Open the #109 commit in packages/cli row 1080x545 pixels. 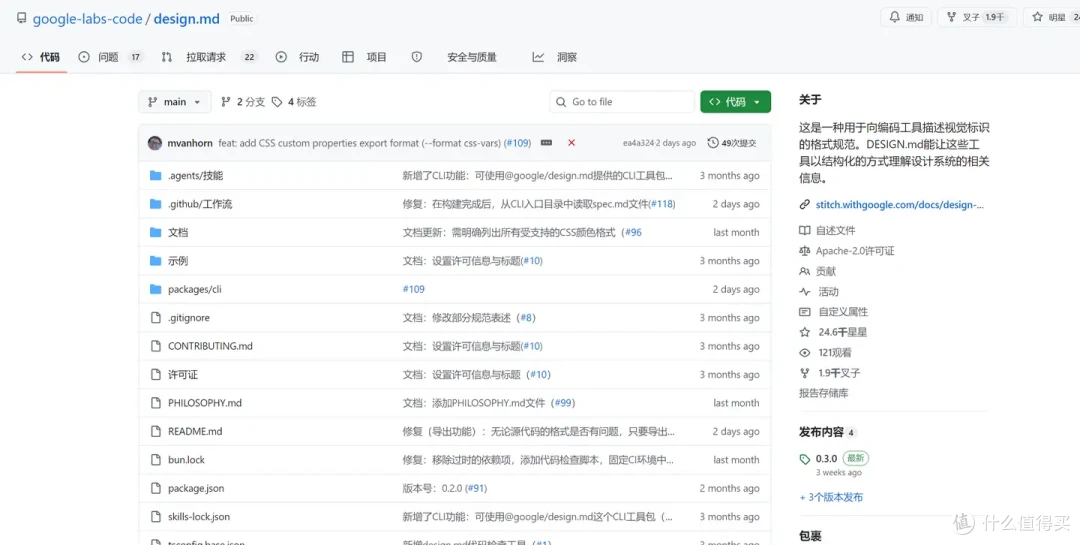(413, 289)
